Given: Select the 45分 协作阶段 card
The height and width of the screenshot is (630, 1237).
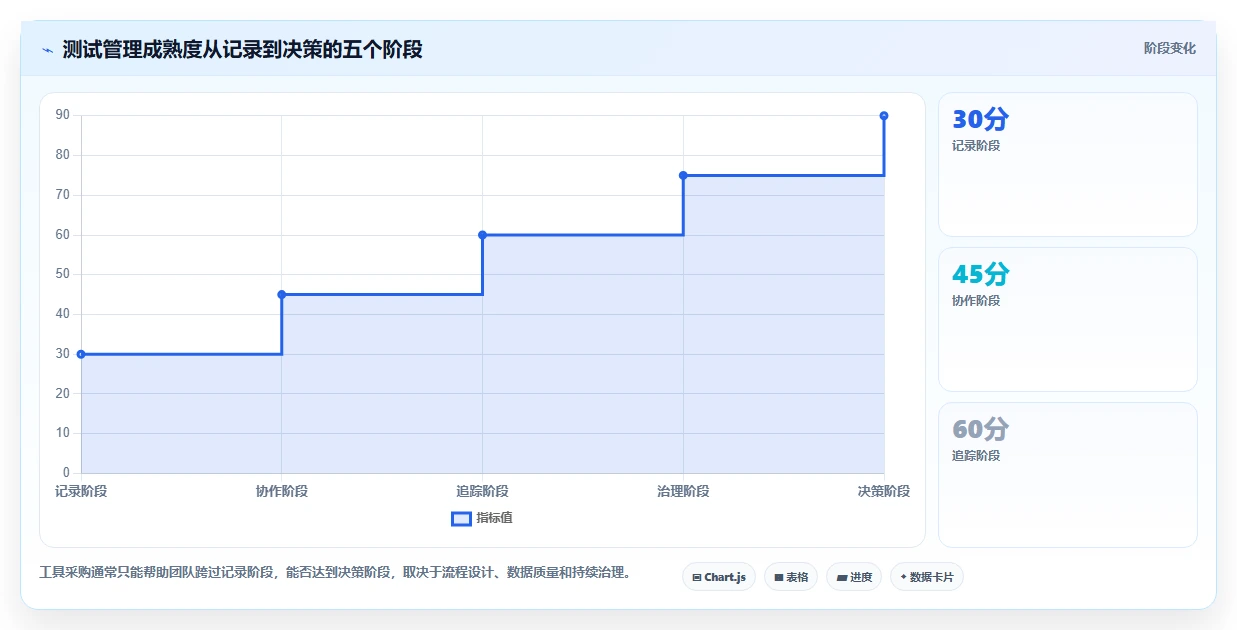Looking at the screenshot, I should coord(1067,319).
